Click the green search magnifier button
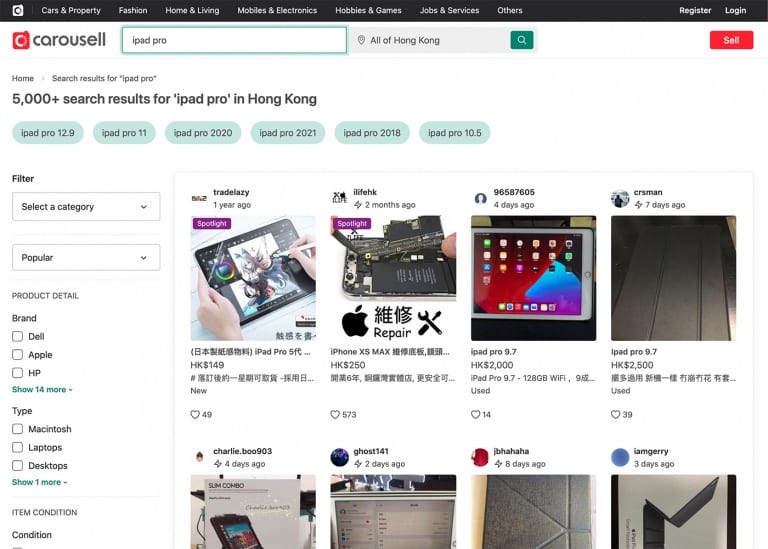 (521, 40)
